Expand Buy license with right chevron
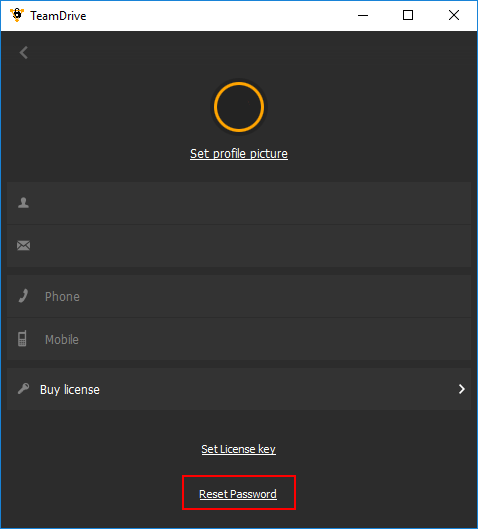The image size is (478, 529). 461,389
